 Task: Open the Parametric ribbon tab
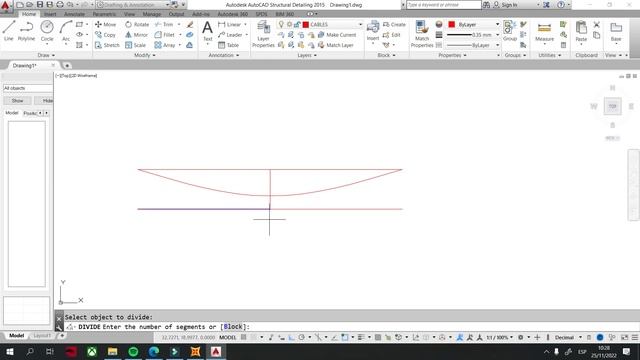pyautogui.click(x=104, y=14)
